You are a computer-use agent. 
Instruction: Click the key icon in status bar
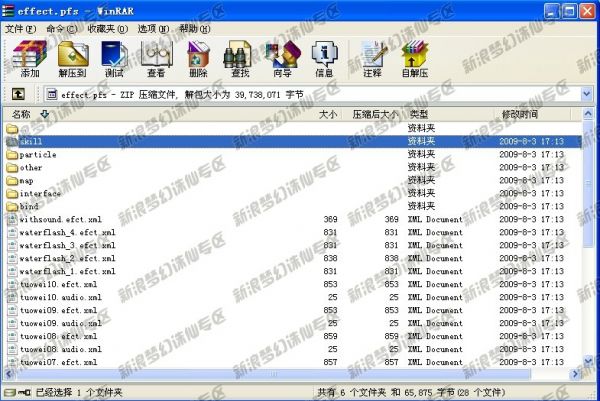(24, 393)
